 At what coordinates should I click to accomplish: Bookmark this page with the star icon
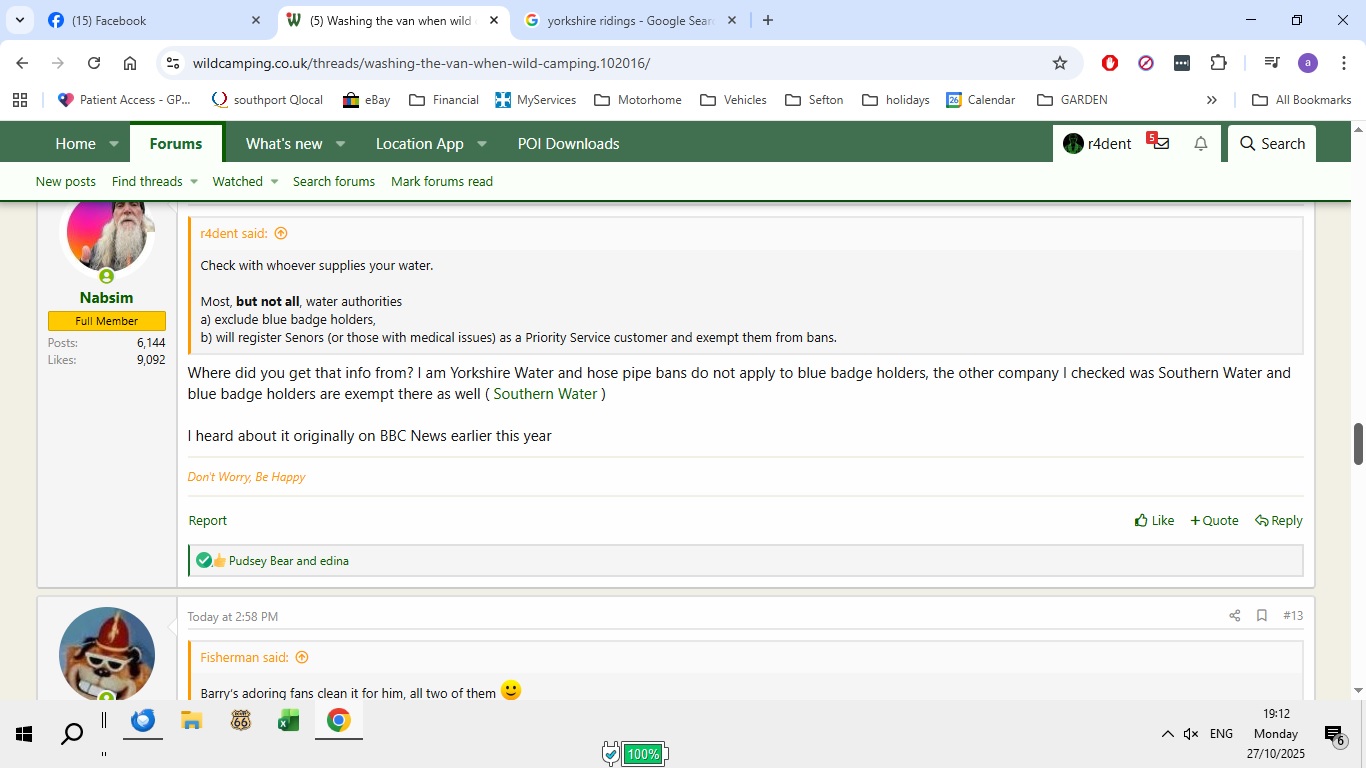(1060, 63)
